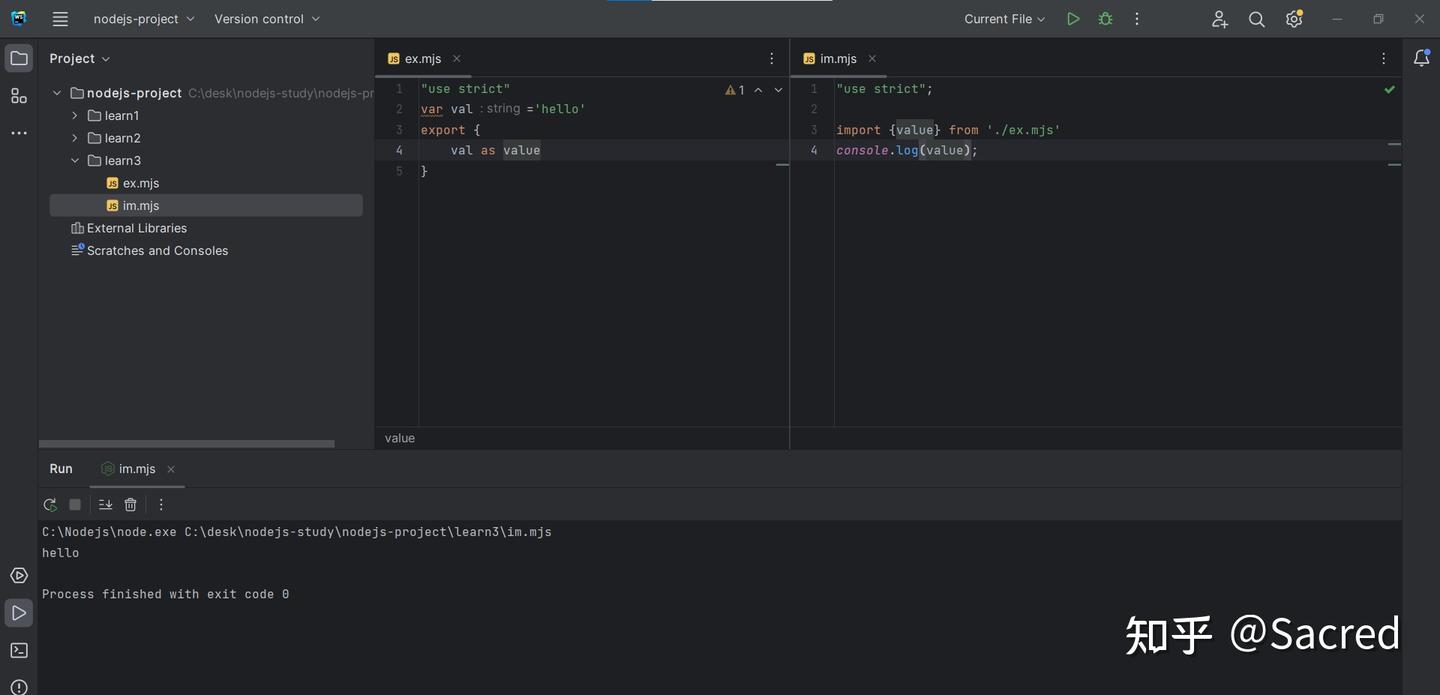Open the Notifications bell
The width and height of the screenshot is (1440, 695).
click(x=1421, y=58)
